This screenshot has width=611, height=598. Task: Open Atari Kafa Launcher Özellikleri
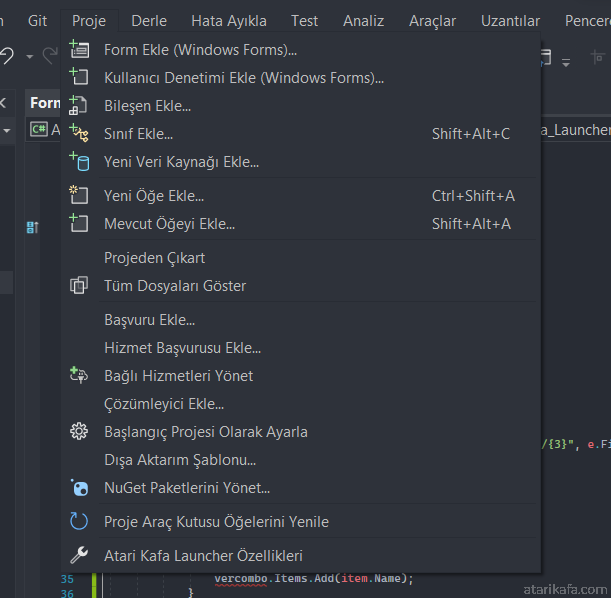[x=300, y=556]
